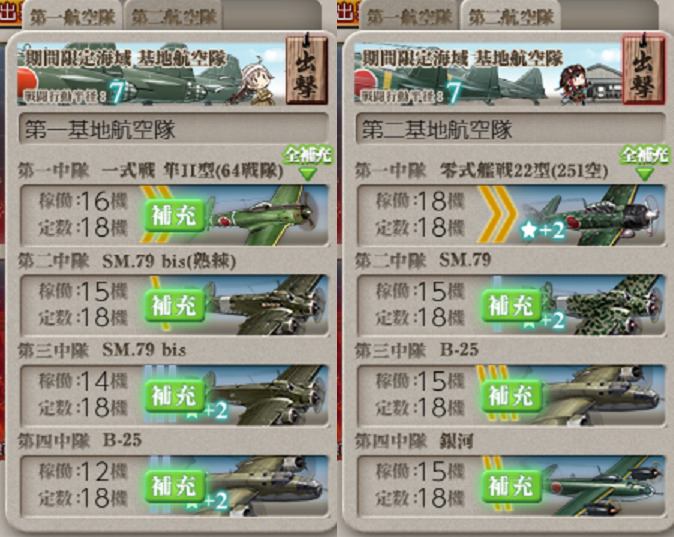The width and height of the screenshot is (674, 537).
Task: Click the 銀河 bomber aircraft image
Action: tap(604, 486)
